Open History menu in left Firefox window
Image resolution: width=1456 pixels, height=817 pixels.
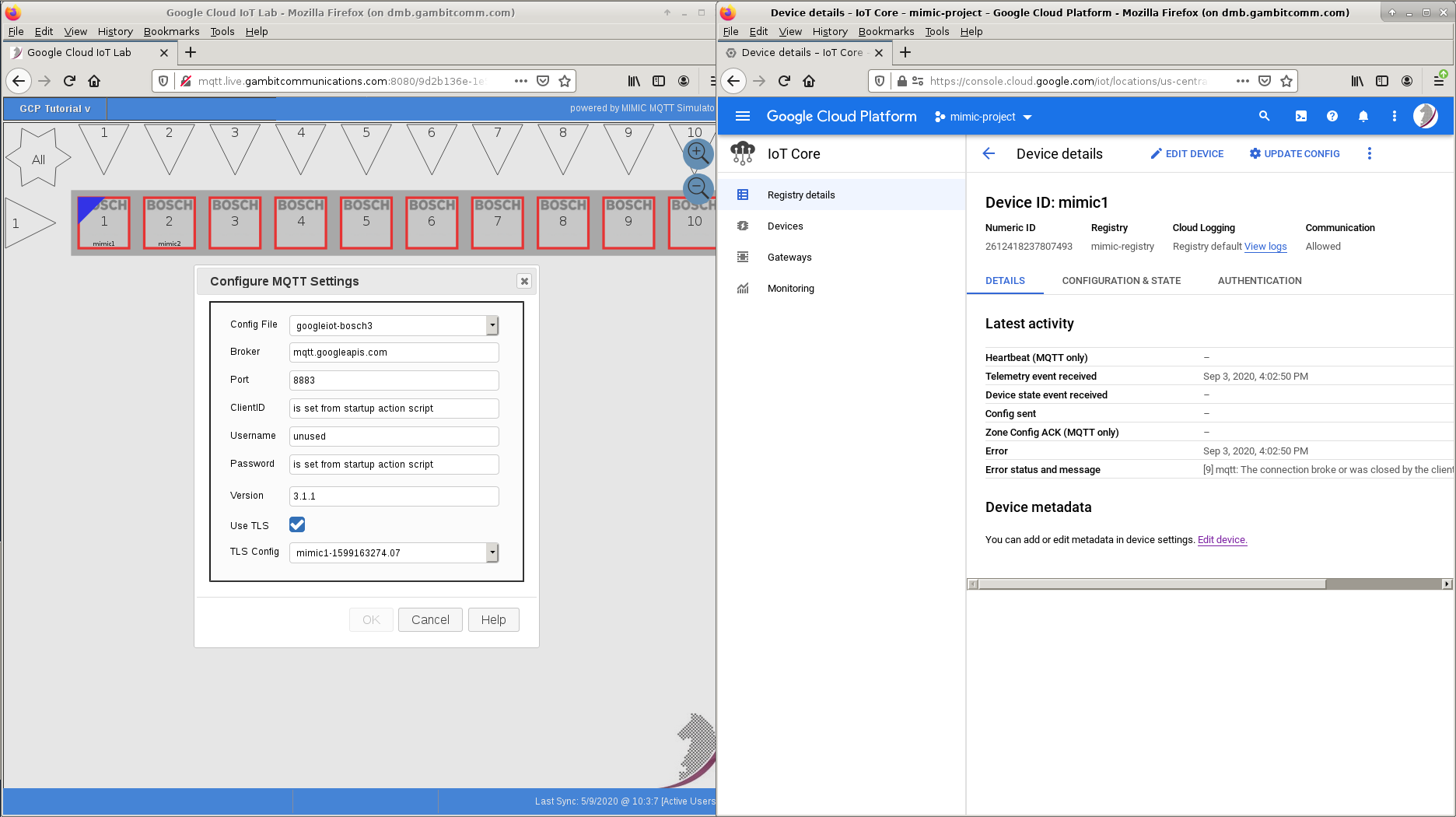tap(115, 31)
